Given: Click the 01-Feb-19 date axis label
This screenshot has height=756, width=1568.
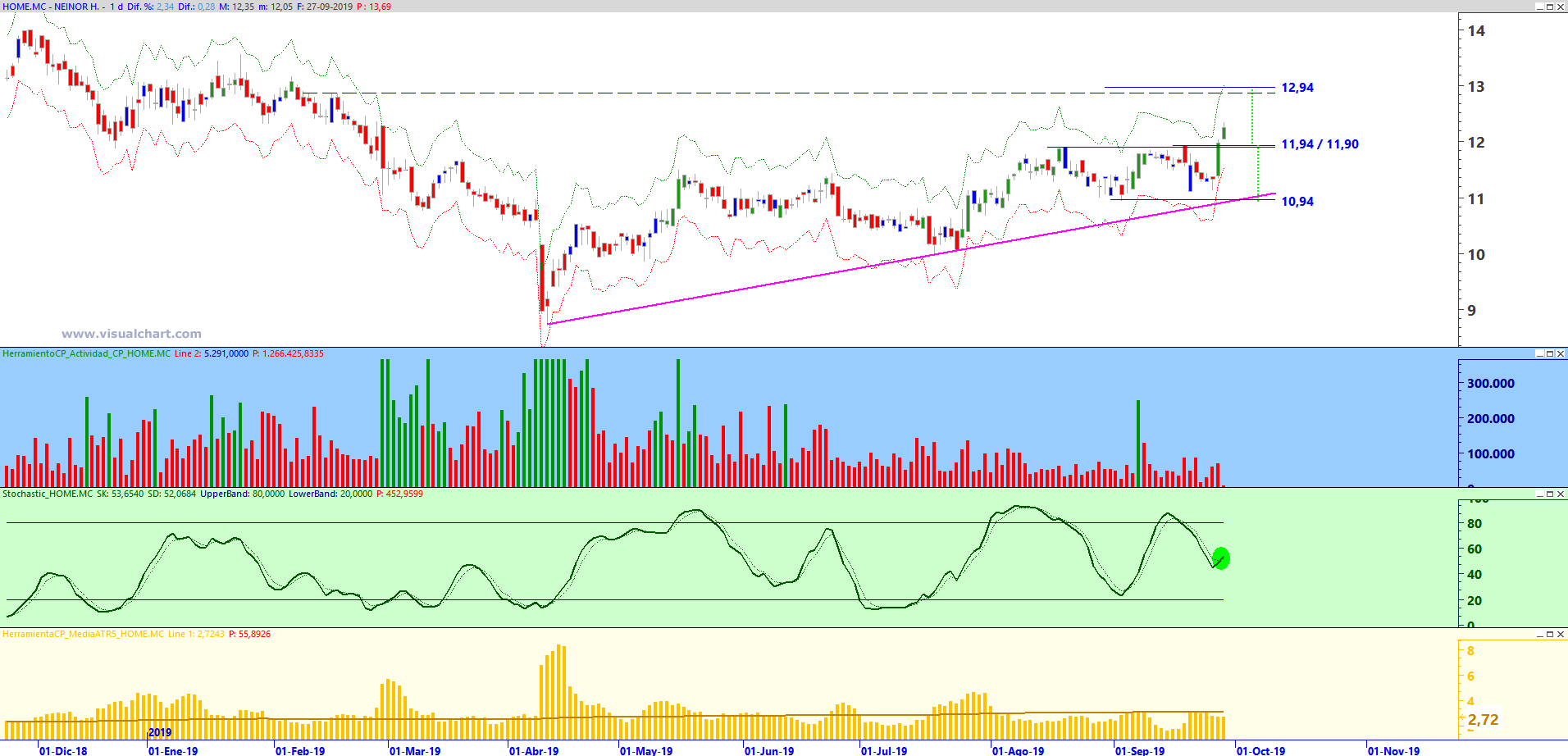Looking at the screenshot, I should click(x=300, y=750).
